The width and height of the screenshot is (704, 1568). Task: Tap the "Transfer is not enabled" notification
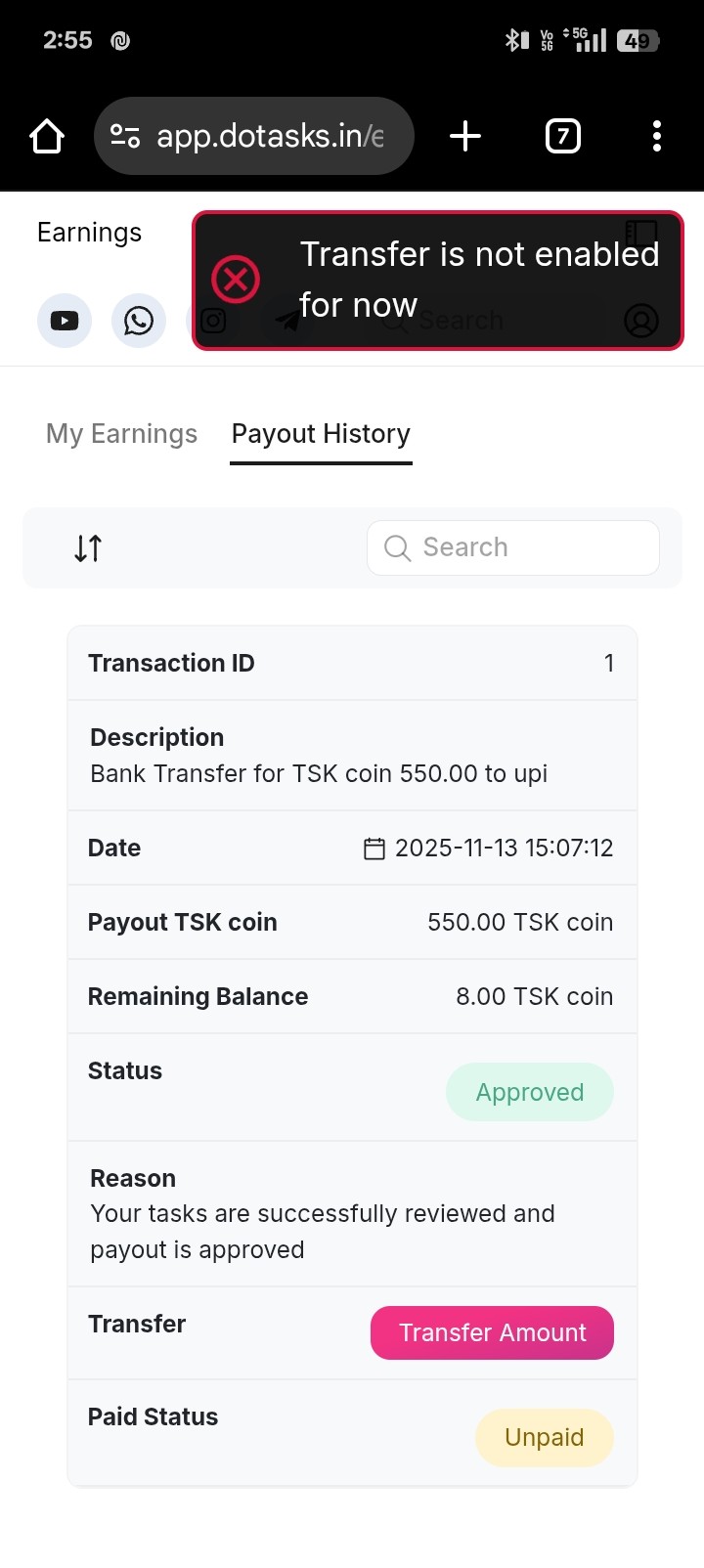[x=479, y=280]
